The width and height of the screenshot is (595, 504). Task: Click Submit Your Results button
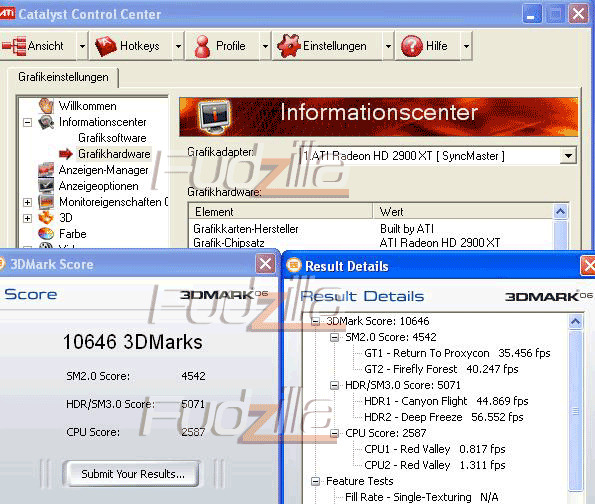[x=131, y=474]
